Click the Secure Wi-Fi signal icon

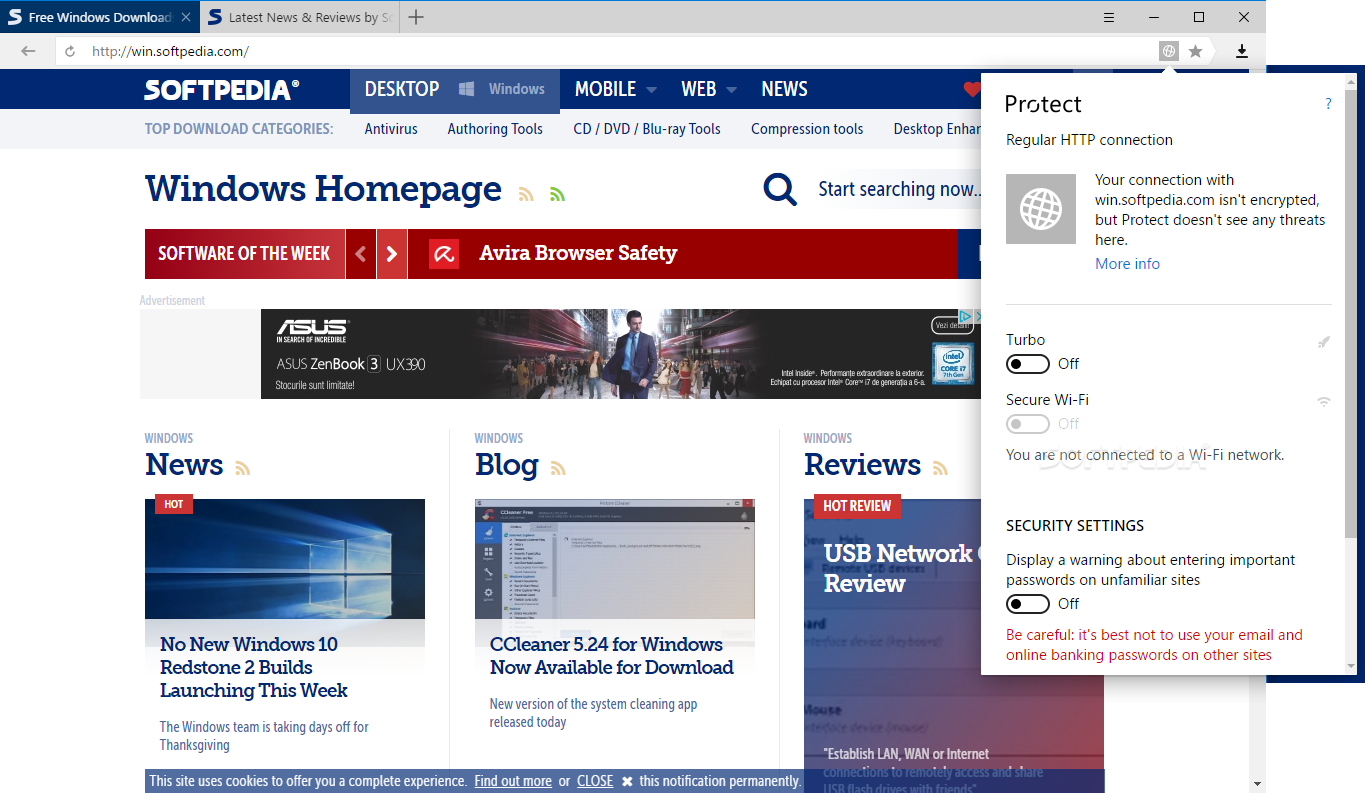coord(1324,401)
